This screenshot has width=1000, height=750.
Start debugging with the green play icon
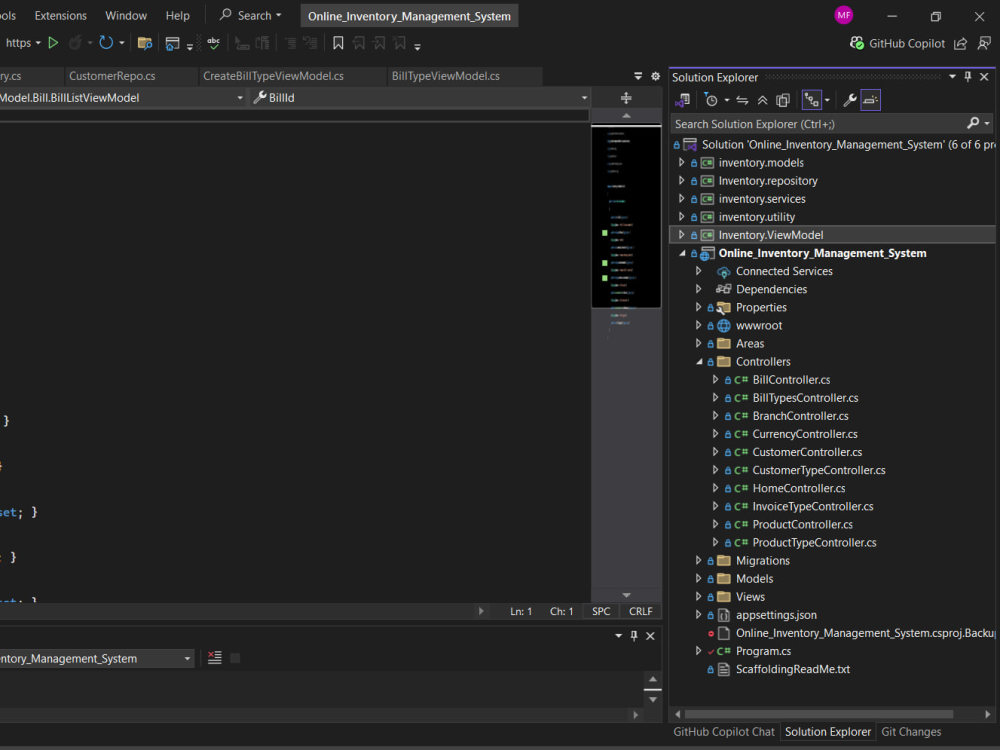pyautogui.click(x=54, y=43)
